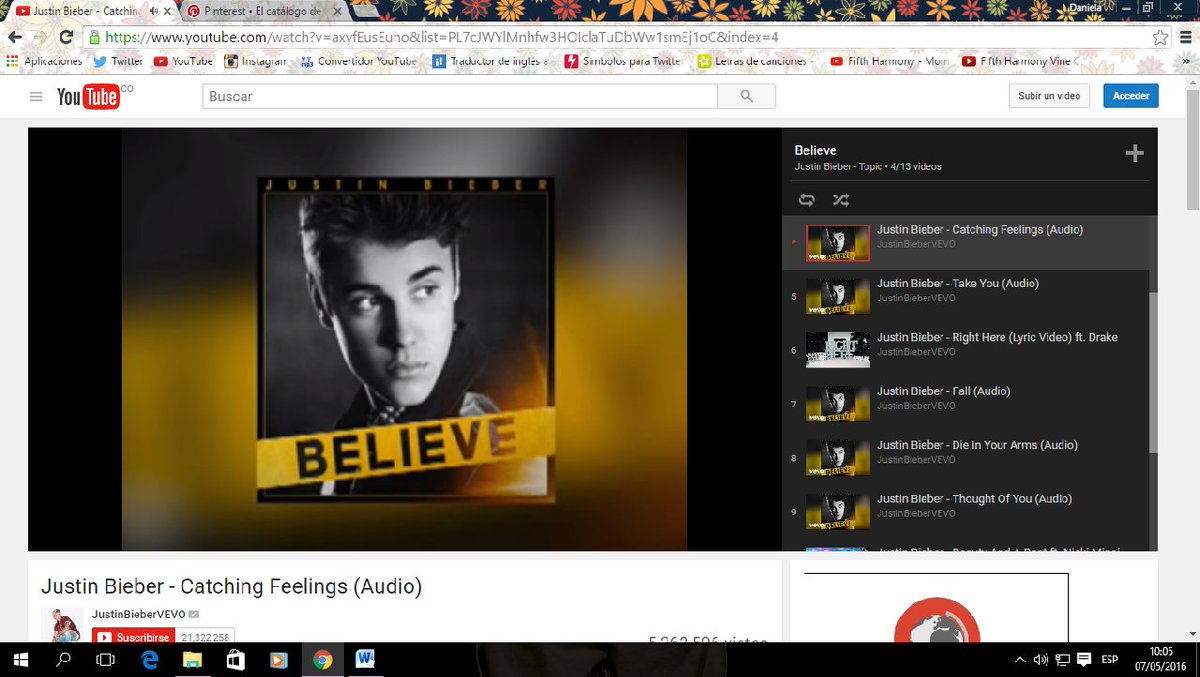The height and width of the screenshot is (677, 1200).
Task: Play Thought Of You (Audio)
Action: [968, 512]
